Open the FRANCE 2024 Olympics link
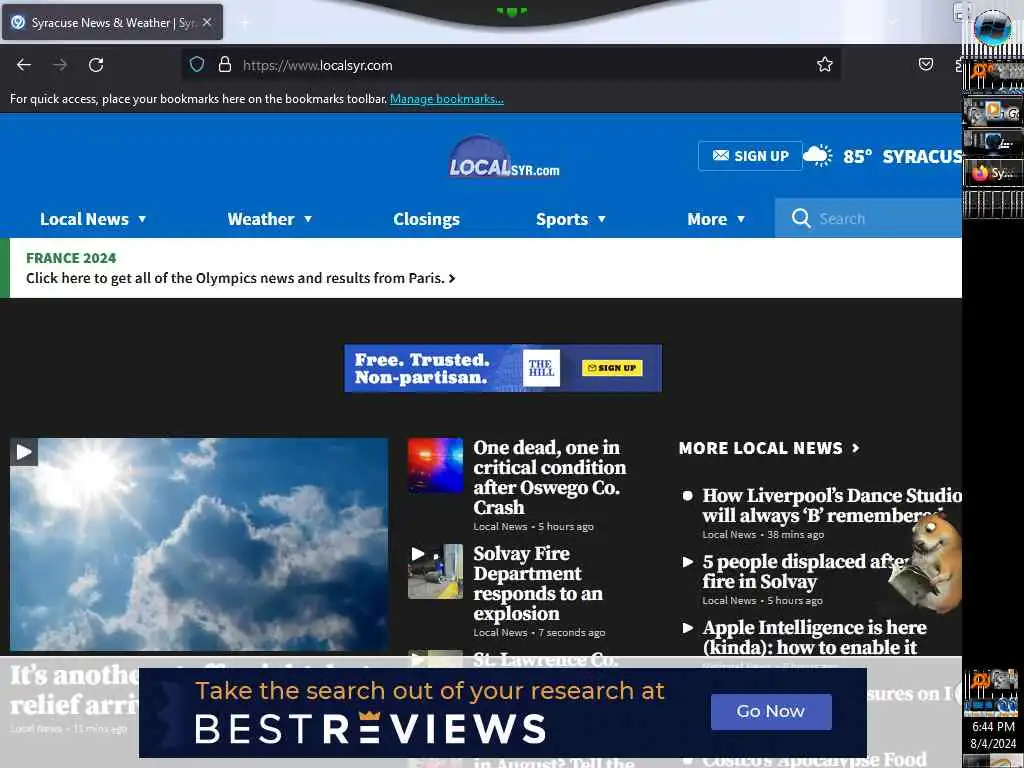The width and height of the screenshot is (1024, 768). pyautogui.click(x=71, y=258)
